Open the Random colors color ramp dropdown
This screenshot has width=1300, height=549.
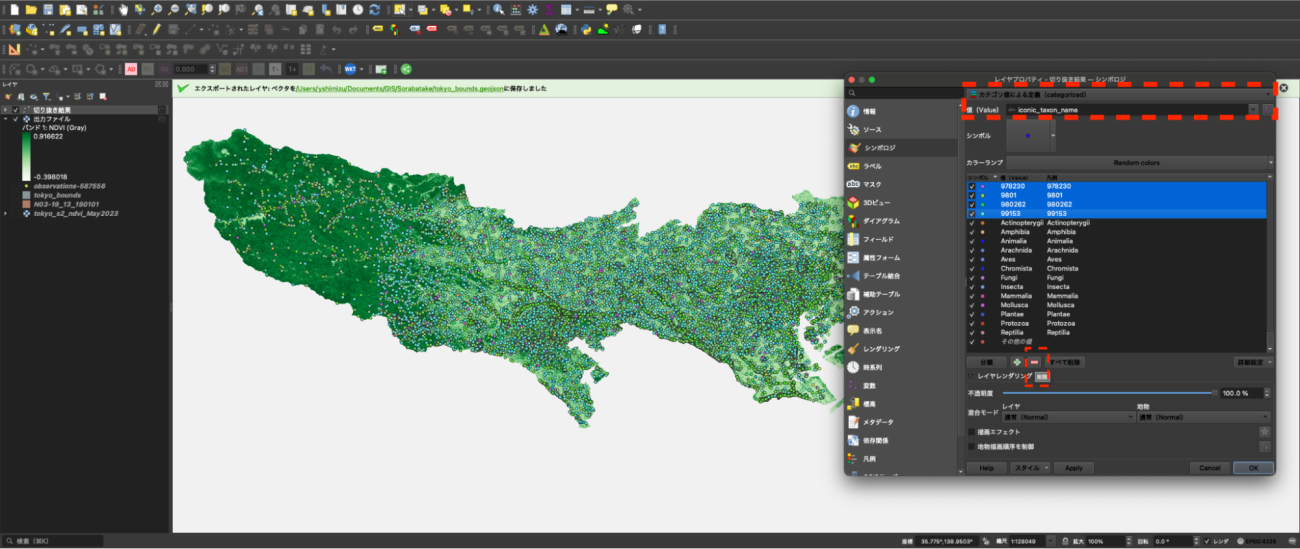[1136, 162]
